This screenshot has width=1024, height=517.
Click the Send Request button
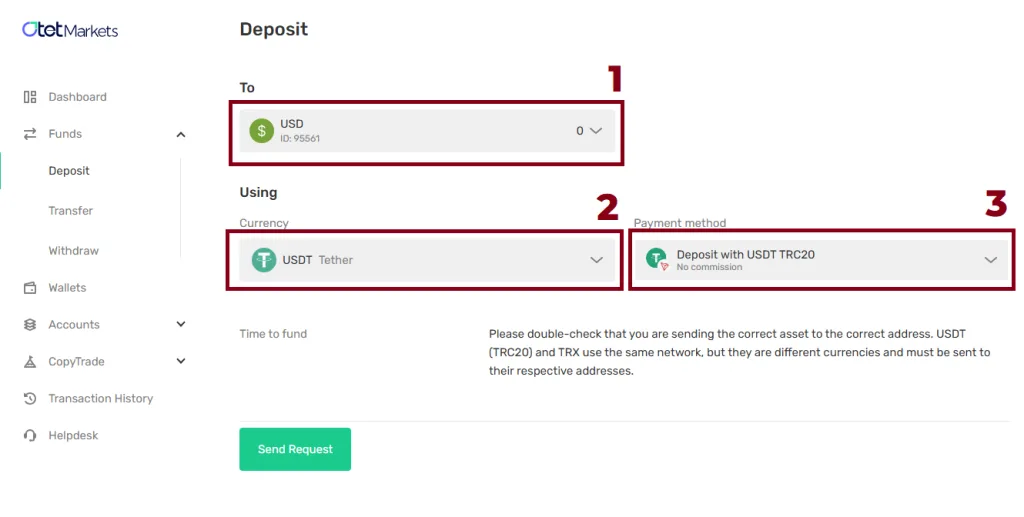295,449
